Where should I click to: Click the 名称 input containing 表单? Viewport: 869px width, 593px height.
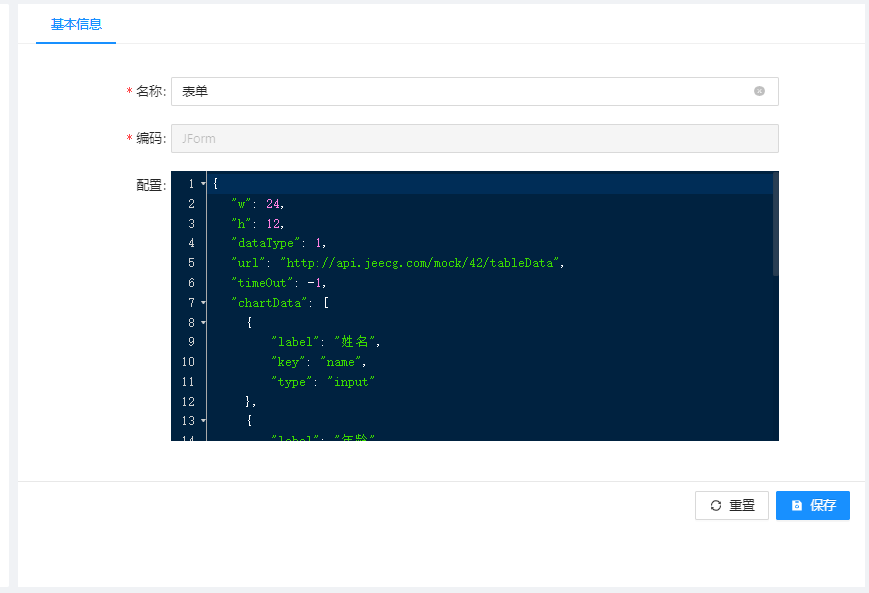click(x=474, y=91)
